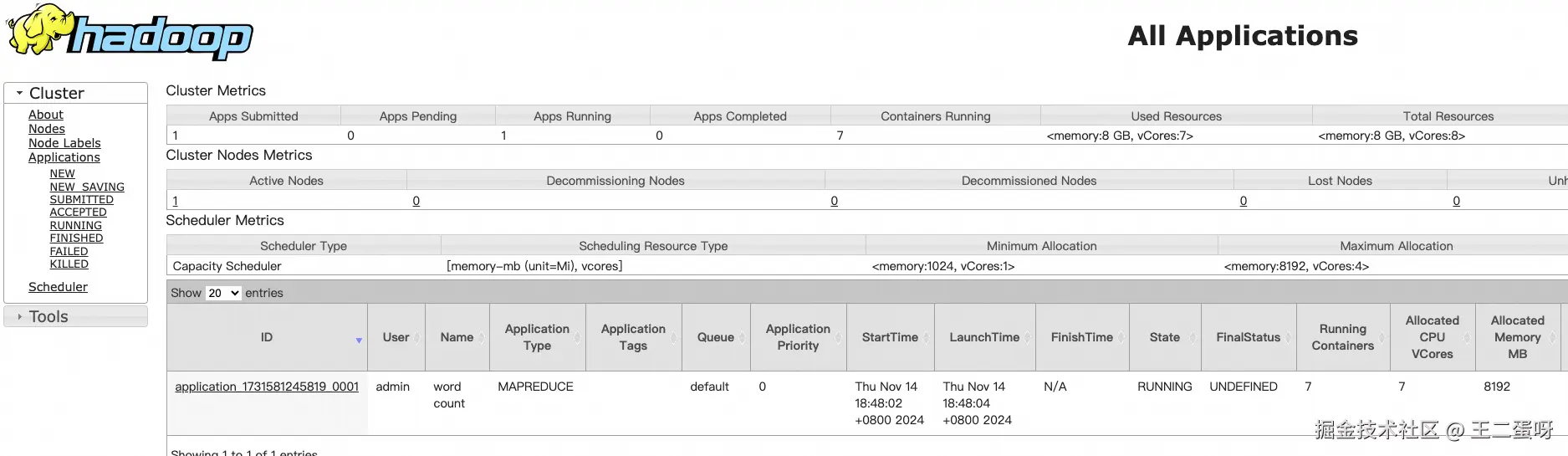Open the About link
The image size is (1568, 456).
[46, 115]
